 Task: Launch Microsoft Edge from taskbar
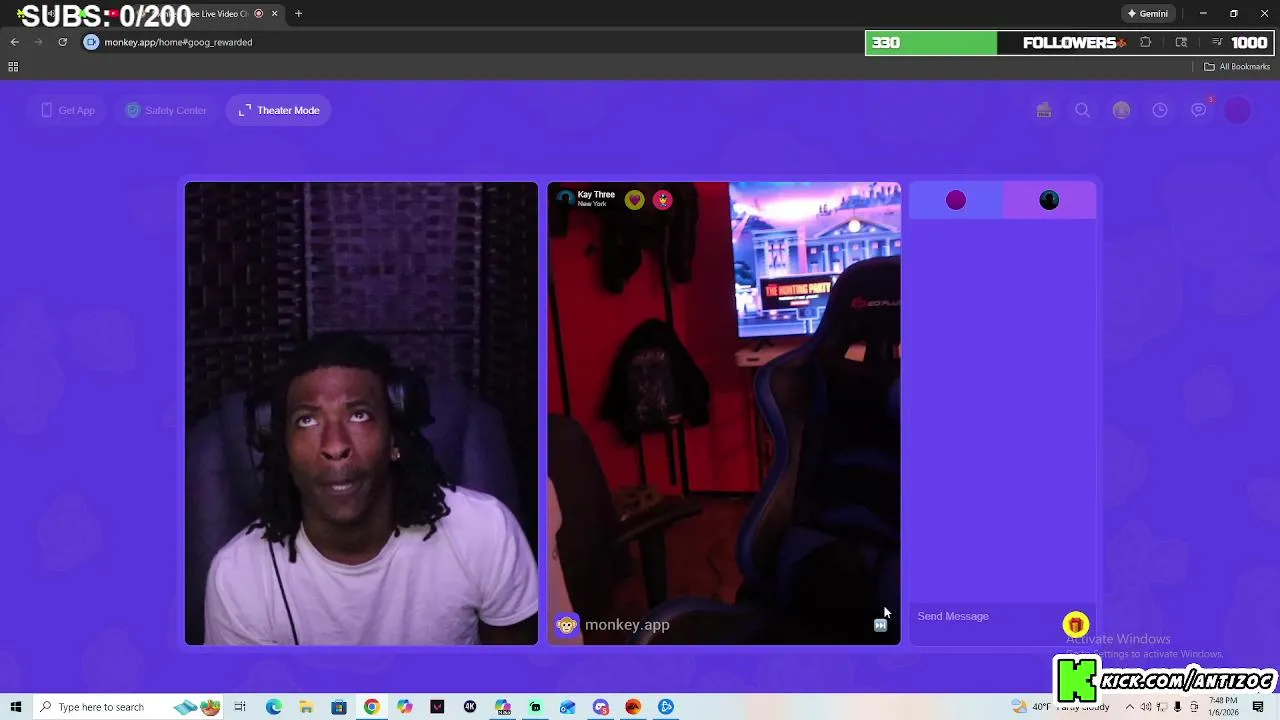click(x=273, y=707)
